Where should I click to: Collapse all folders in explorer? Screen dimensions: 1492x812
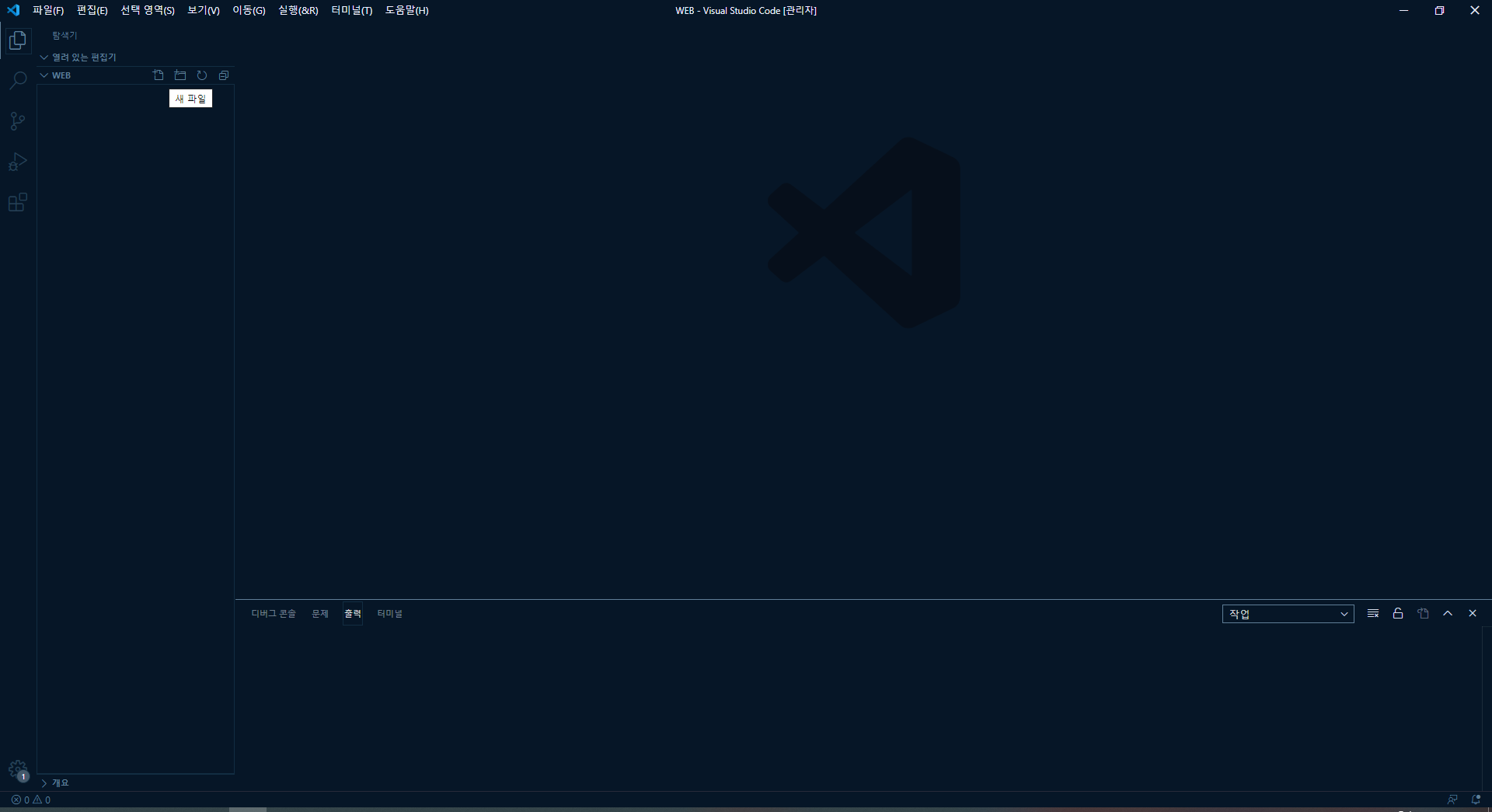pyautogui.click(x=224, y=75)
